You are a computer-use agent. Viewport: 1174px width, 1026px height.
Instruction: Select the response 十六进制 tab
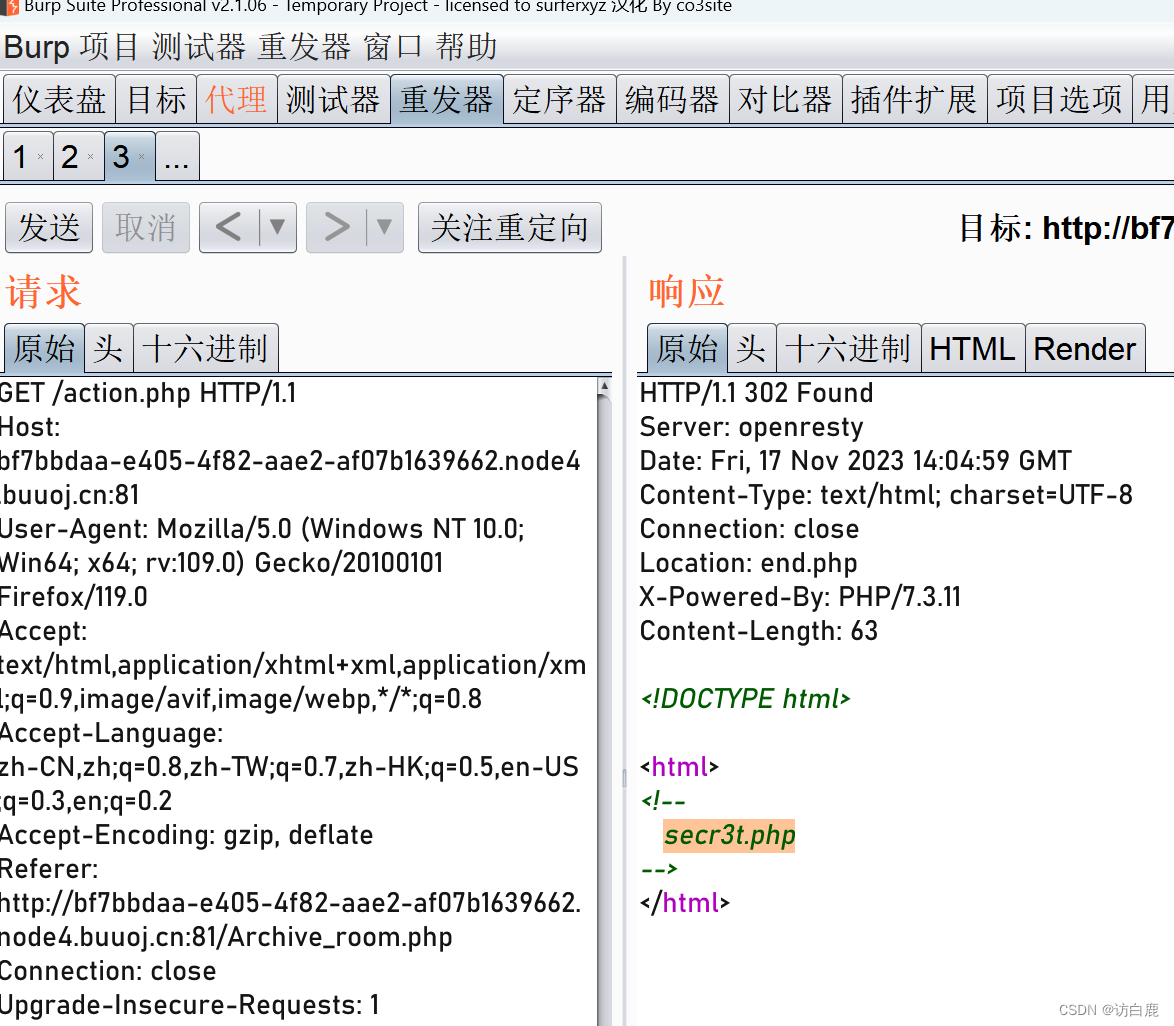[x=849, y=349]
